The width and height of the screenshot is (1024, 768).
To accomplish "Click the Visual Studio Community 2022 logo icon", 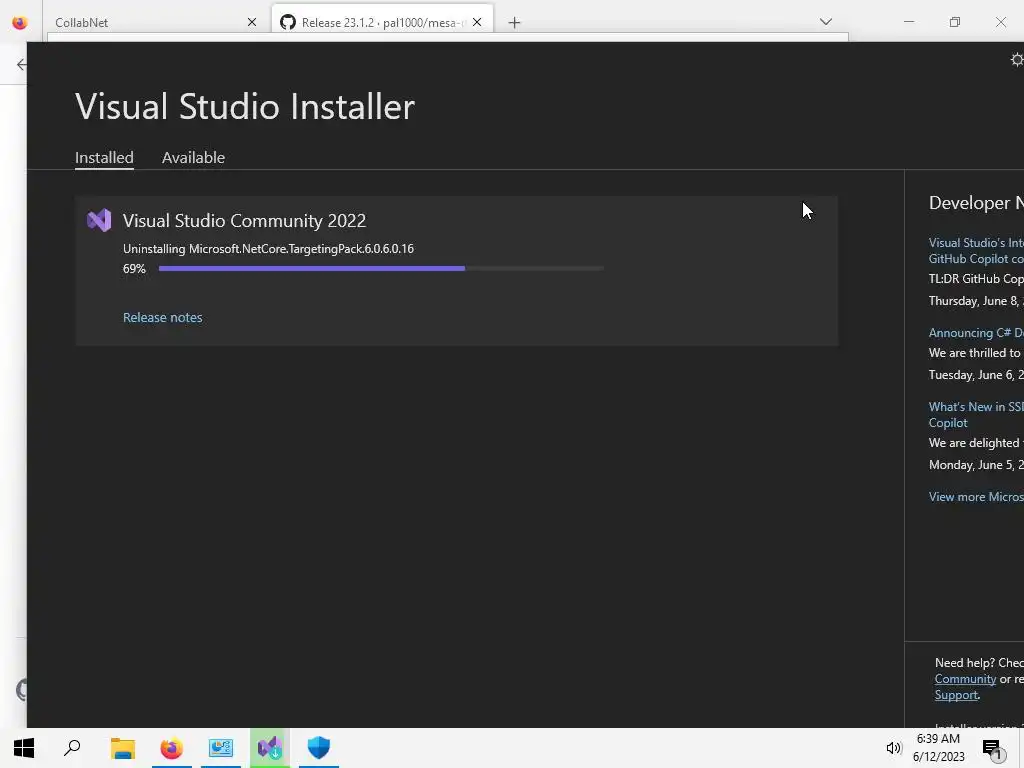I will 99,221.
